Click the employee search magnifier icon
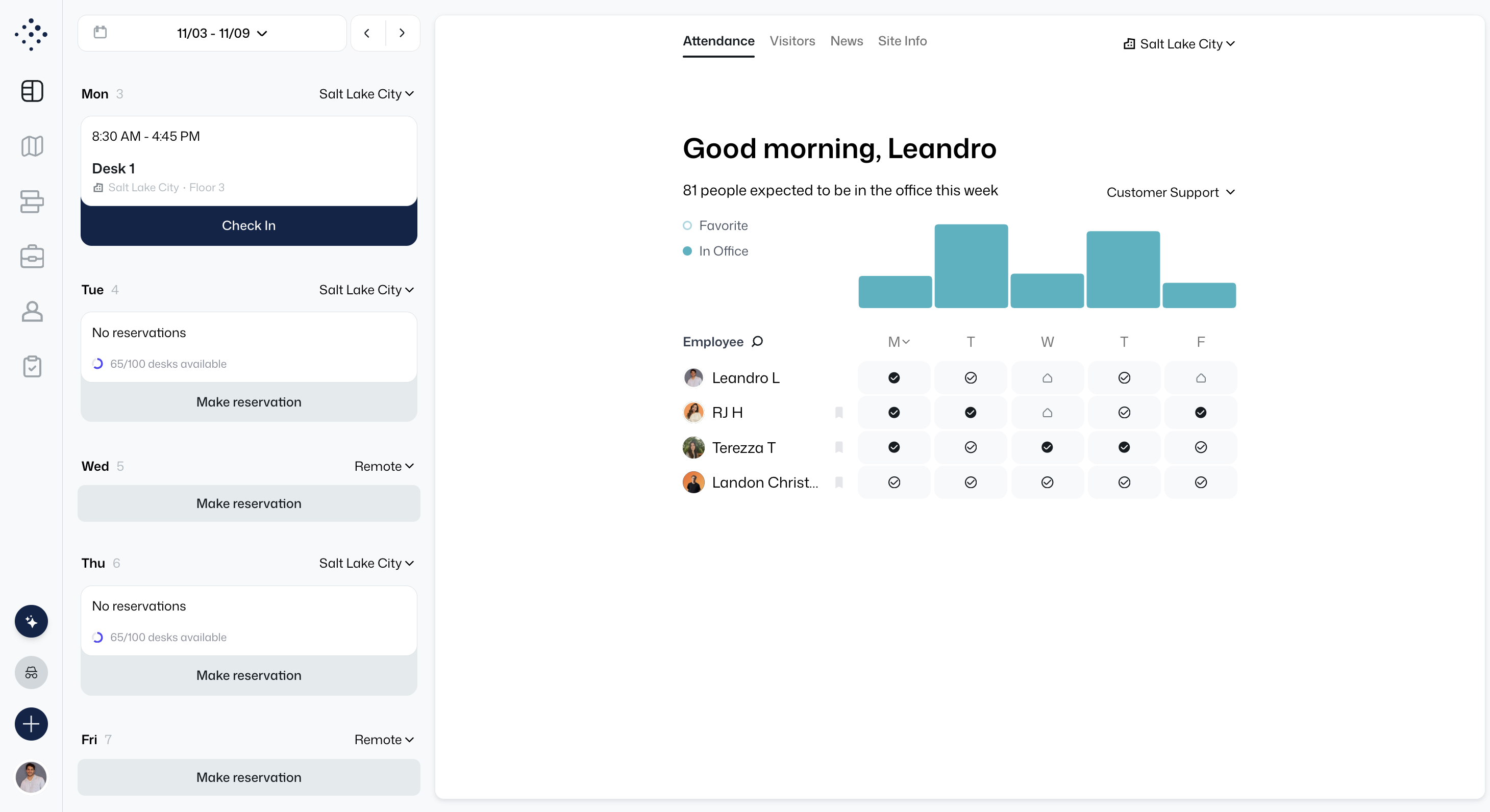The image size is (1490, 812). [x=757, y=341]
